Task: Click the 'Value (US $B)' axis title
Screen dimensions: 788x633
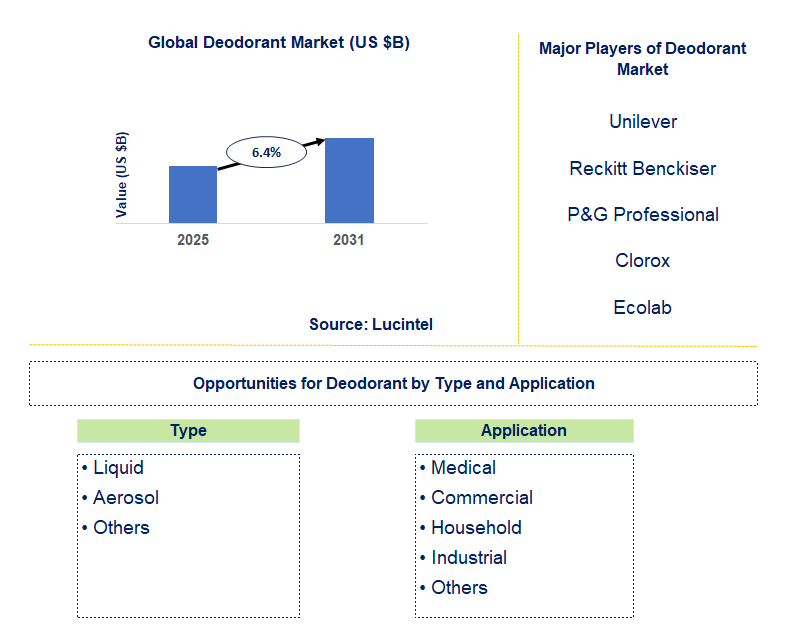Action: point(121,175)
